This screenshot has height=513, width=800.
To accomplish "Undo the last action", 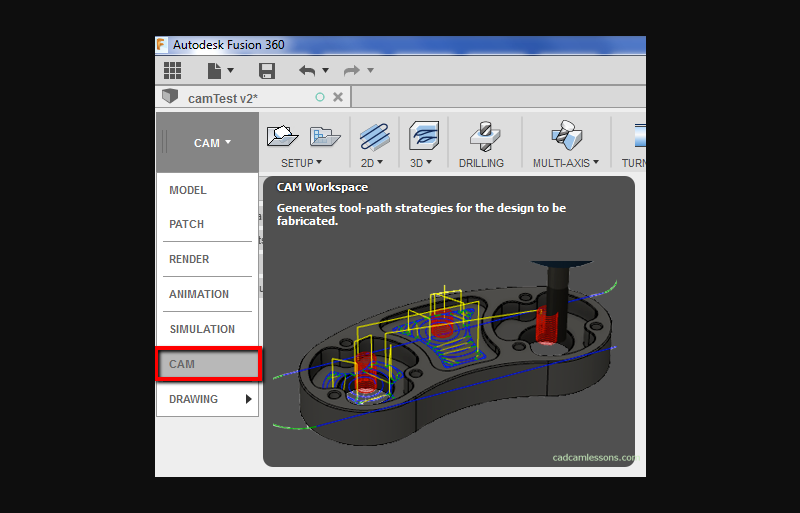I will click(x=307, y=70).
